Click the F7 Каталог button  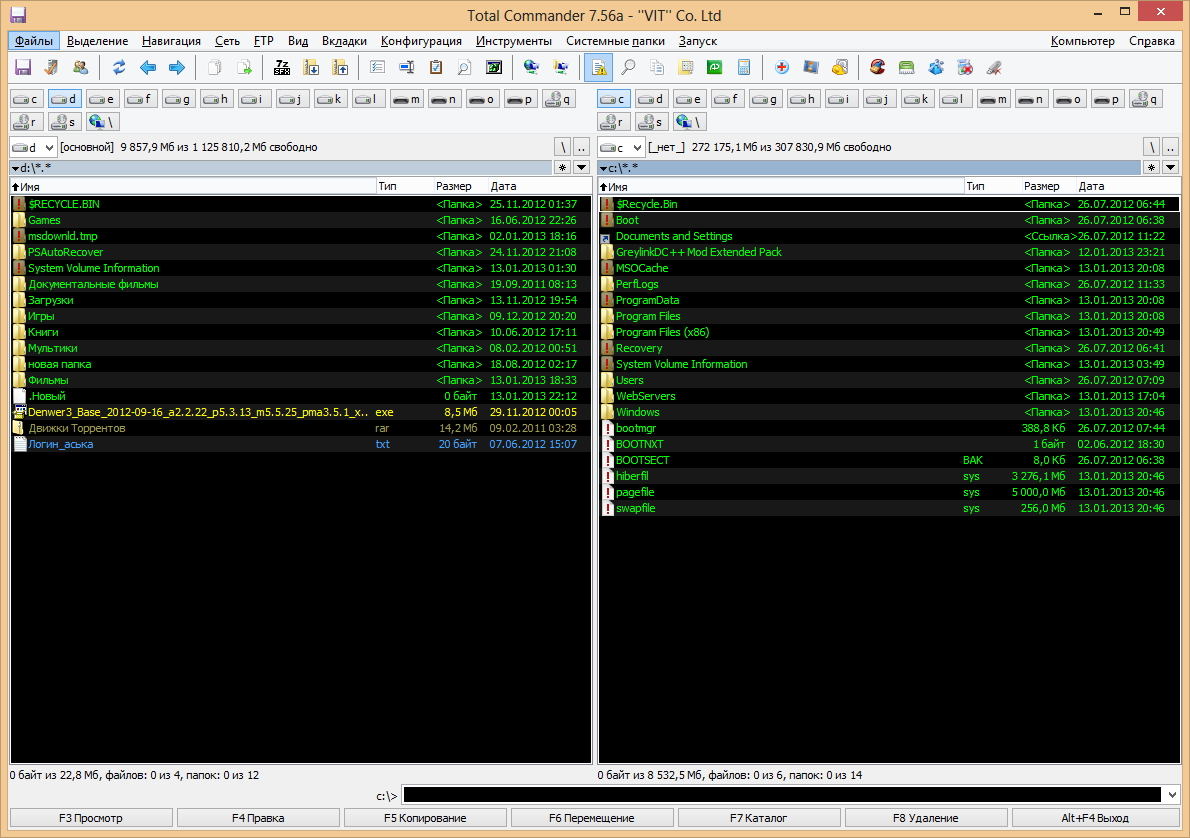point(759,818)
